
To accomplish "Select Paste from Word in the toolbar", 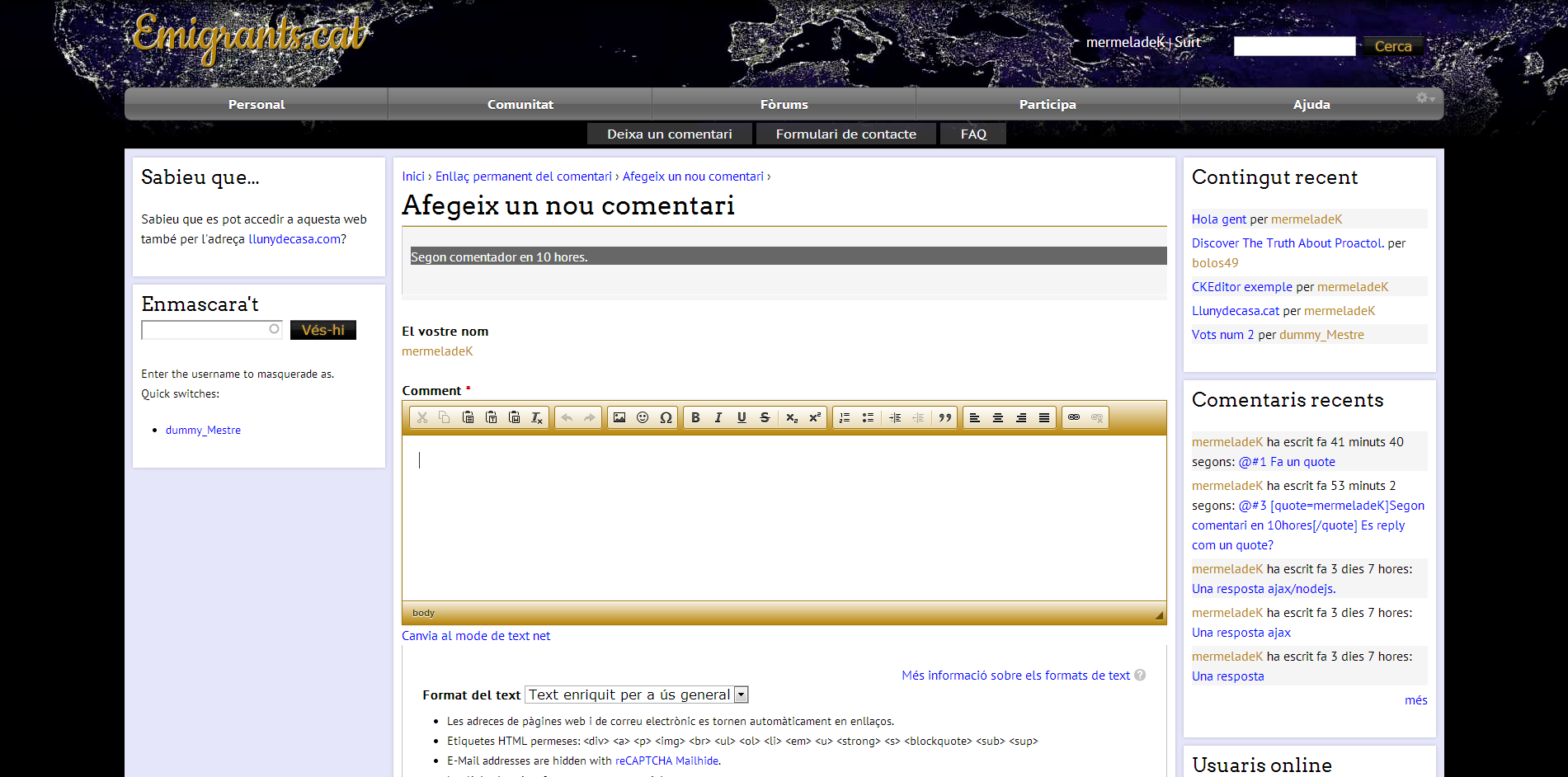I will (514, 417).
